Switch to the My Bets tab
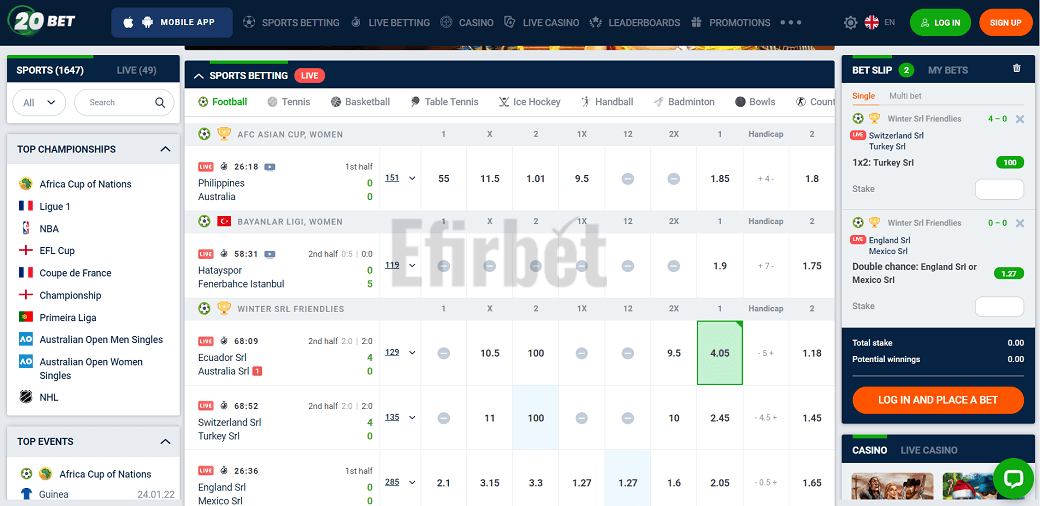 [x=948, y=70]
